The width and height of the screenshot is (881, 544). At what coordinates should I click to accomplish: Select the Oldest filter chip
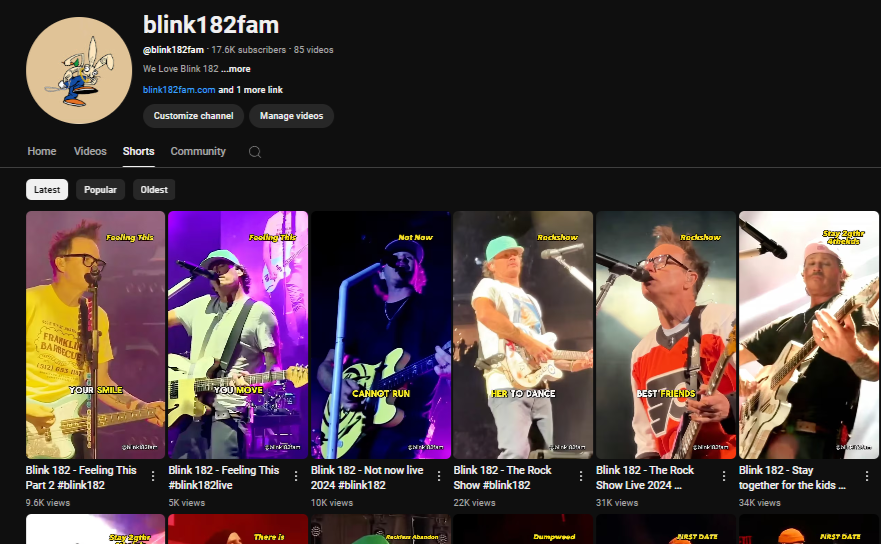(154, 189)
